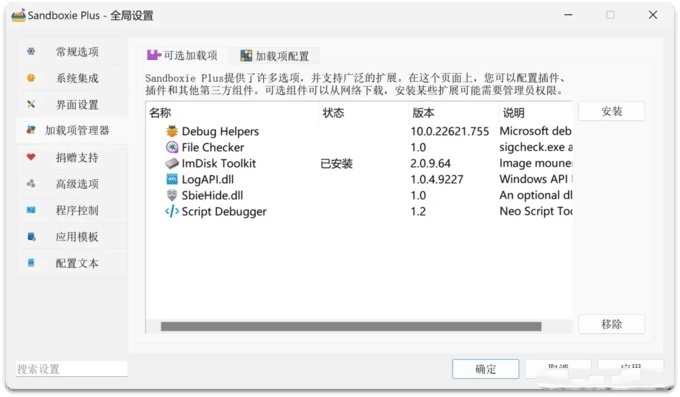Click the 界面设置 sidebar icon

point(31,104)
